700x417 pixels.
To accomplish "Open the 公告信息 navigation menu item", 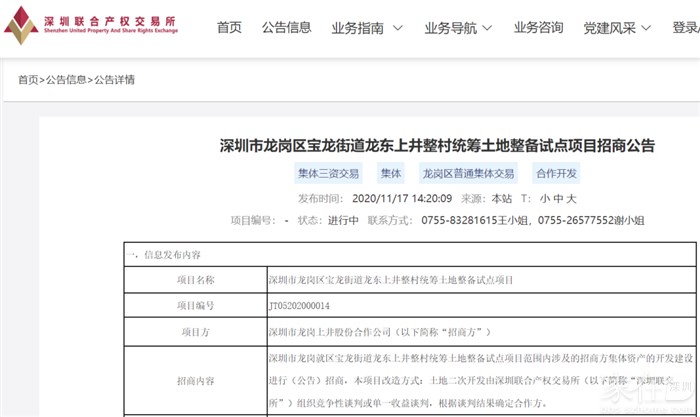I will pyautogui.click(x=286, y=28).
